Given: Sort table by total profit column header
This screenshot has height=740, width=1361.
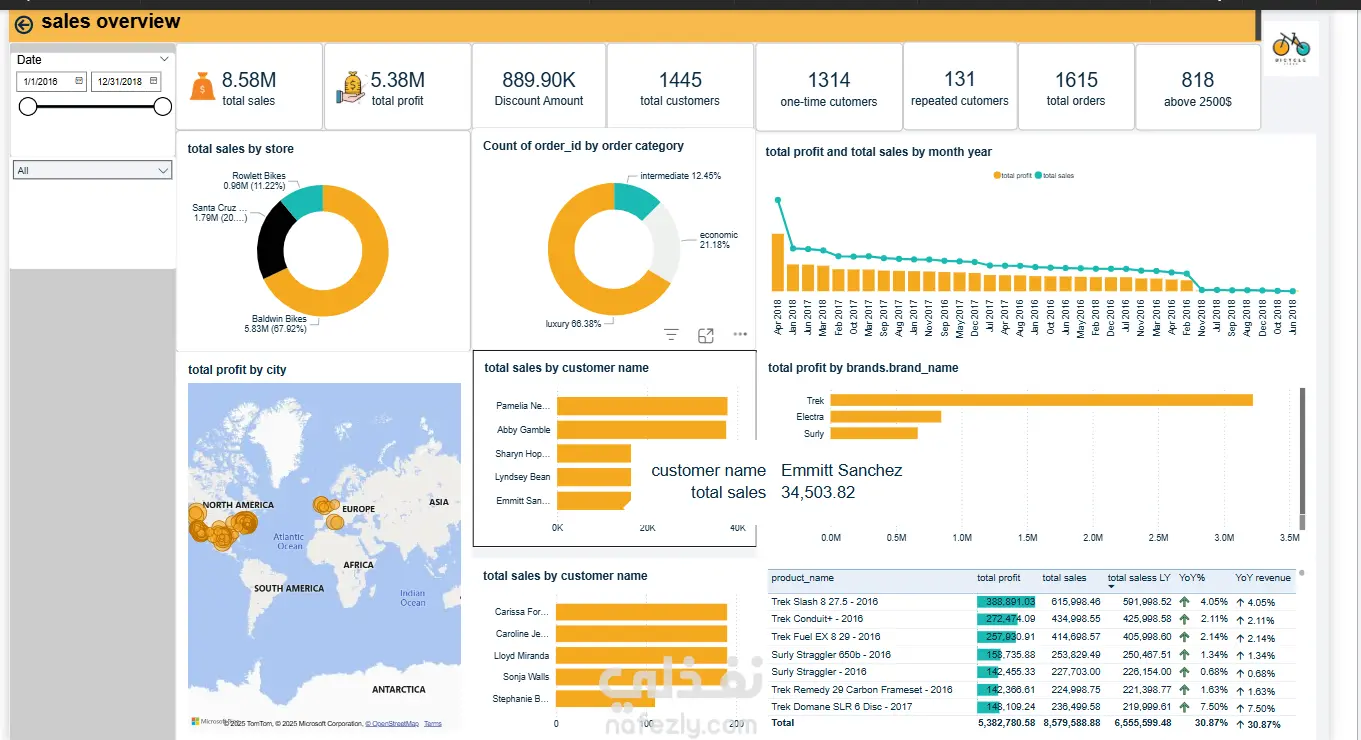Looking at the screenshot, I should (999, 578).
